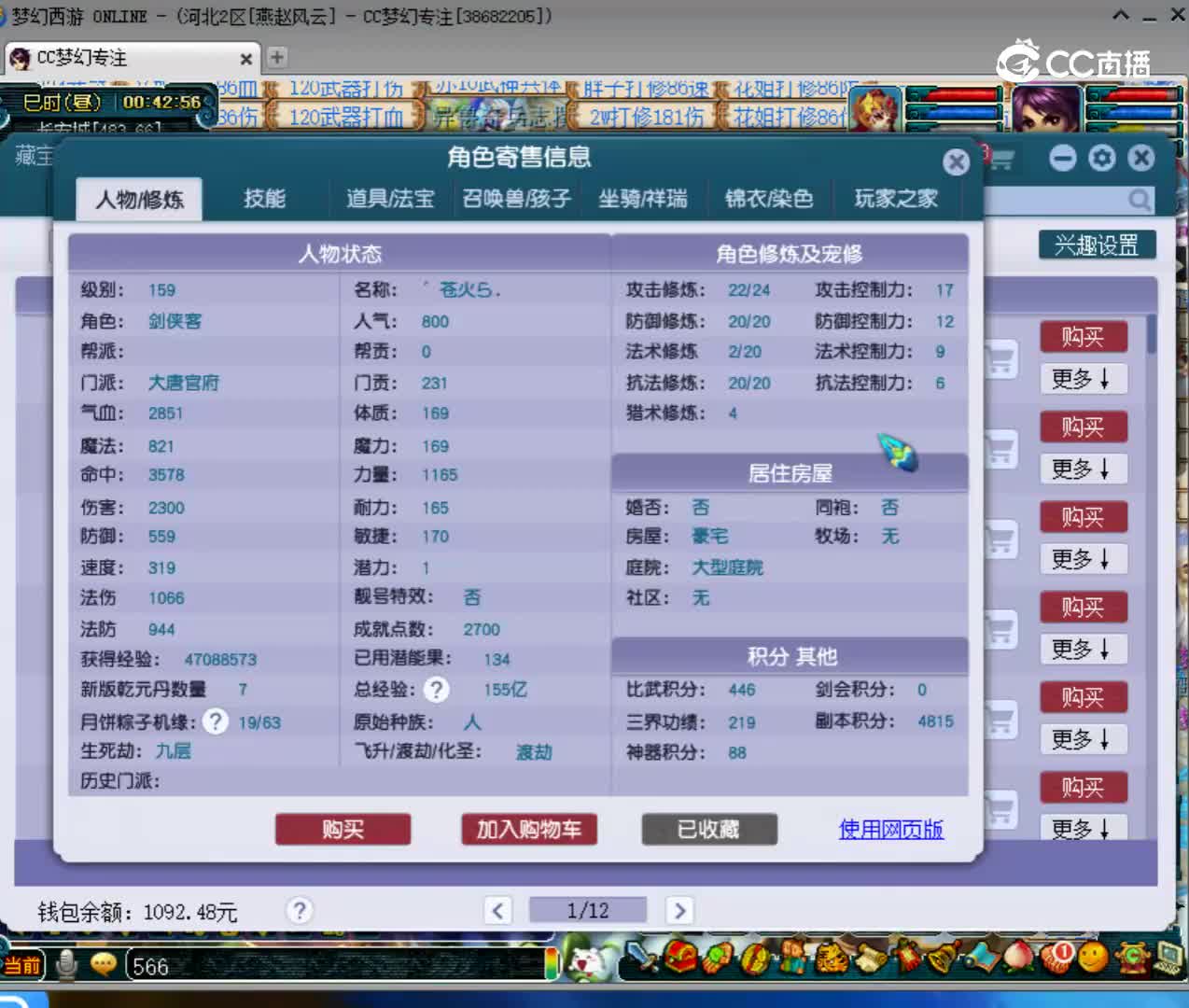Click the question mark help next to 月饼粽子机缘
This screenshot has width=1189, height=1008.
(215, 721)
